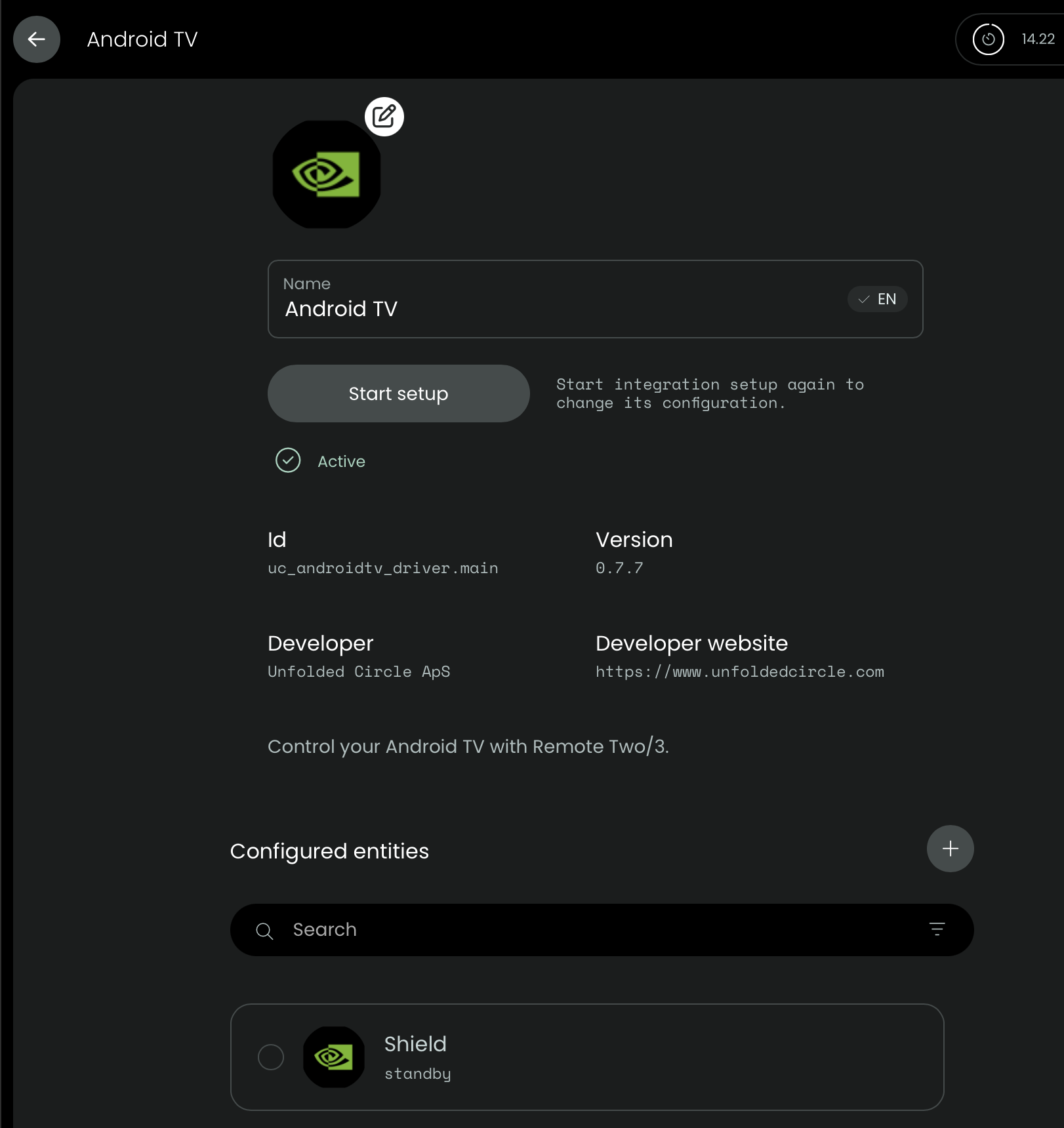Image resolution: width=1064 pixels, height=1128 pixels.
Task: Click the Active status checkmark icon
Action: pyautogui.click(x=288, y=460)
